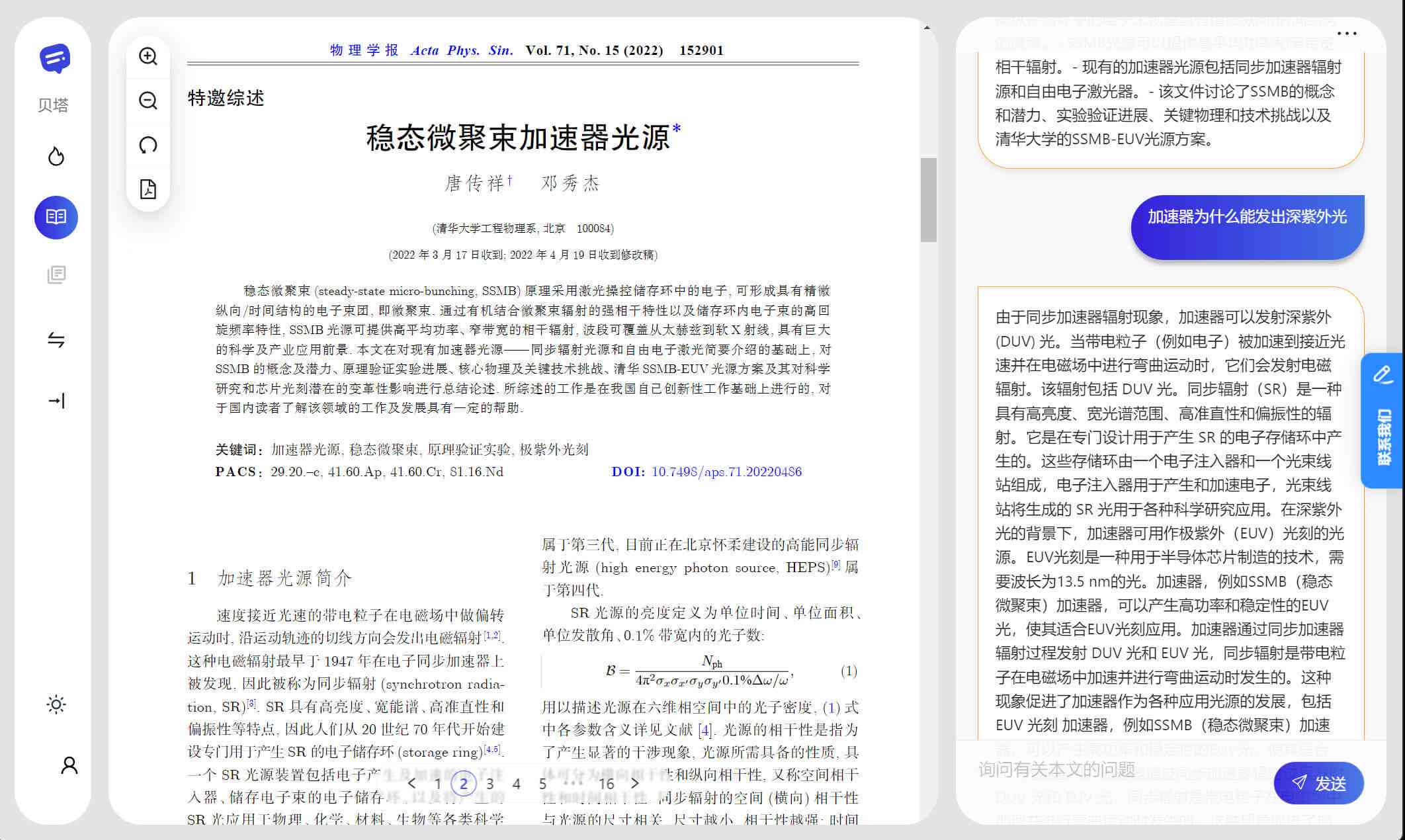
Task: Click the 联系我们 contact side tab
Action: pyautogui.click(x=1383, y=421)
